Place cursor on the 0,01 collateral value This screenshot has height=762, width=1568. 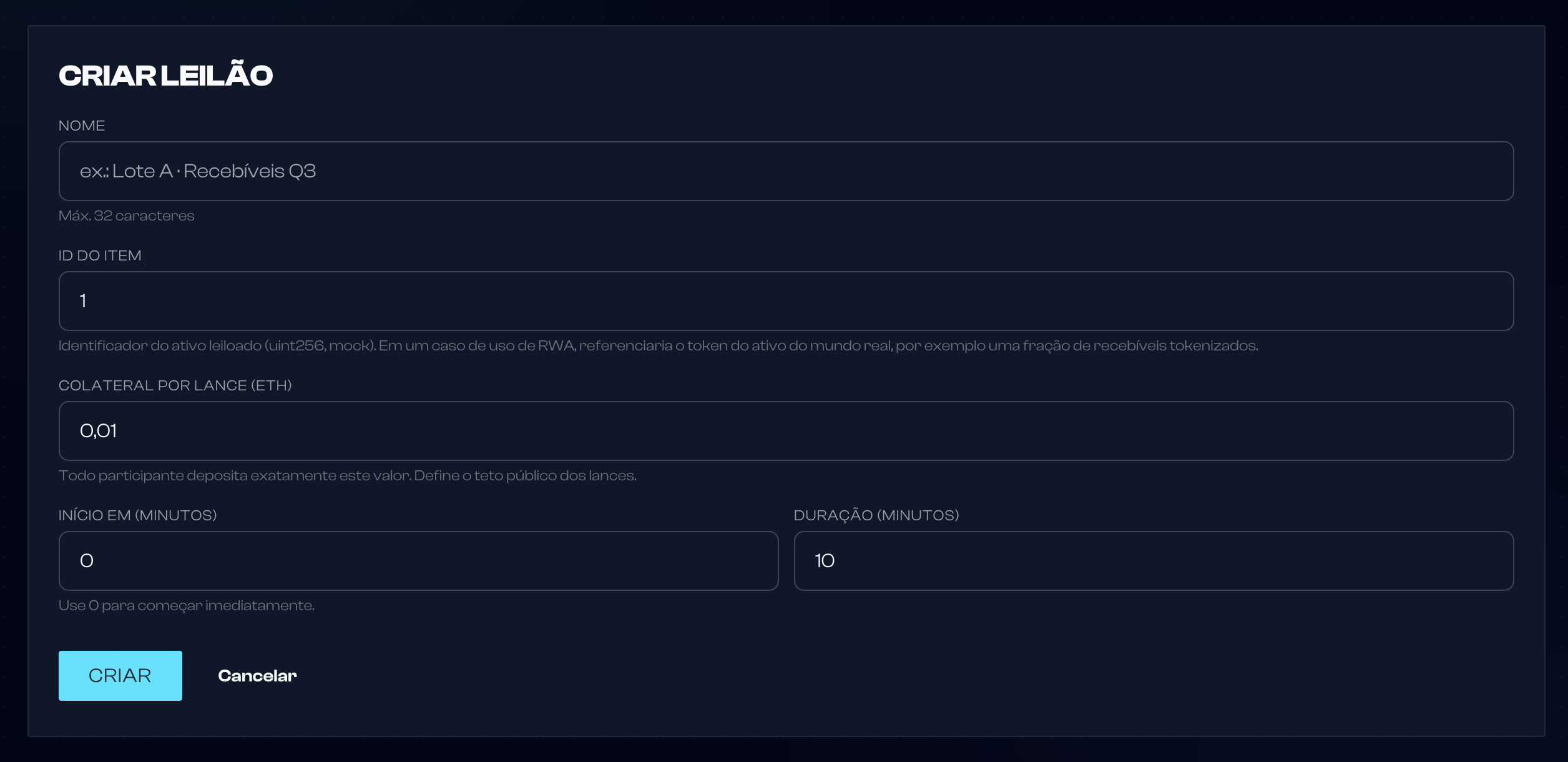pos(98,431)
